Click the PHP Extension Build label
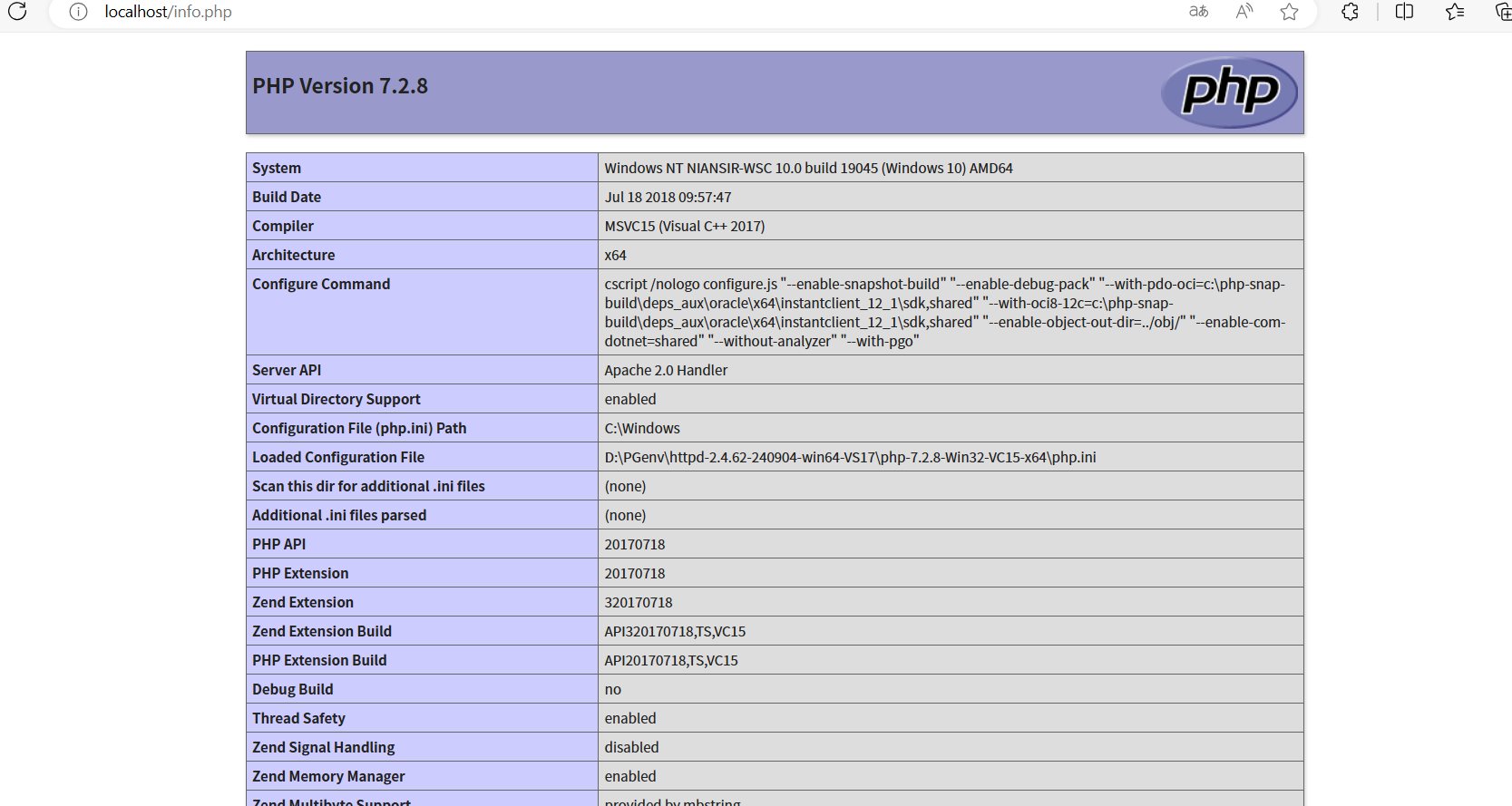Screen dimensions: 1512x806 click(319, 660)
